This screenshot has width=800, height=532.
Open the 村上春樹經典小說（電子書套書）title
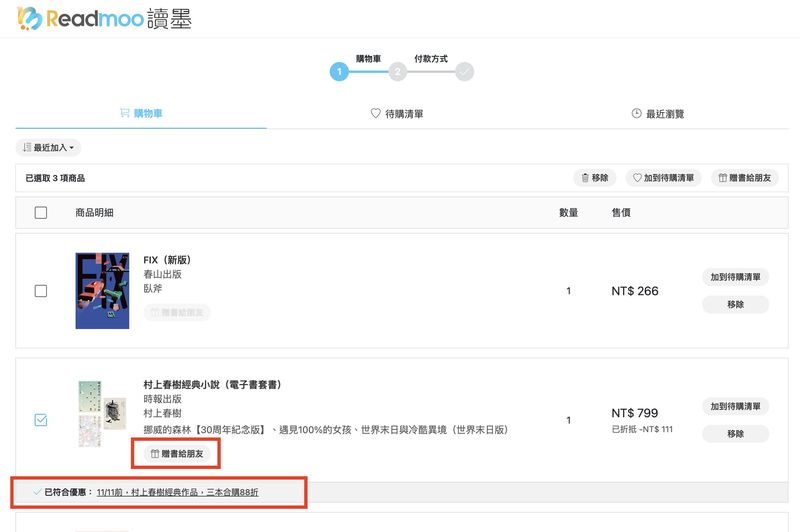(212, 385)
